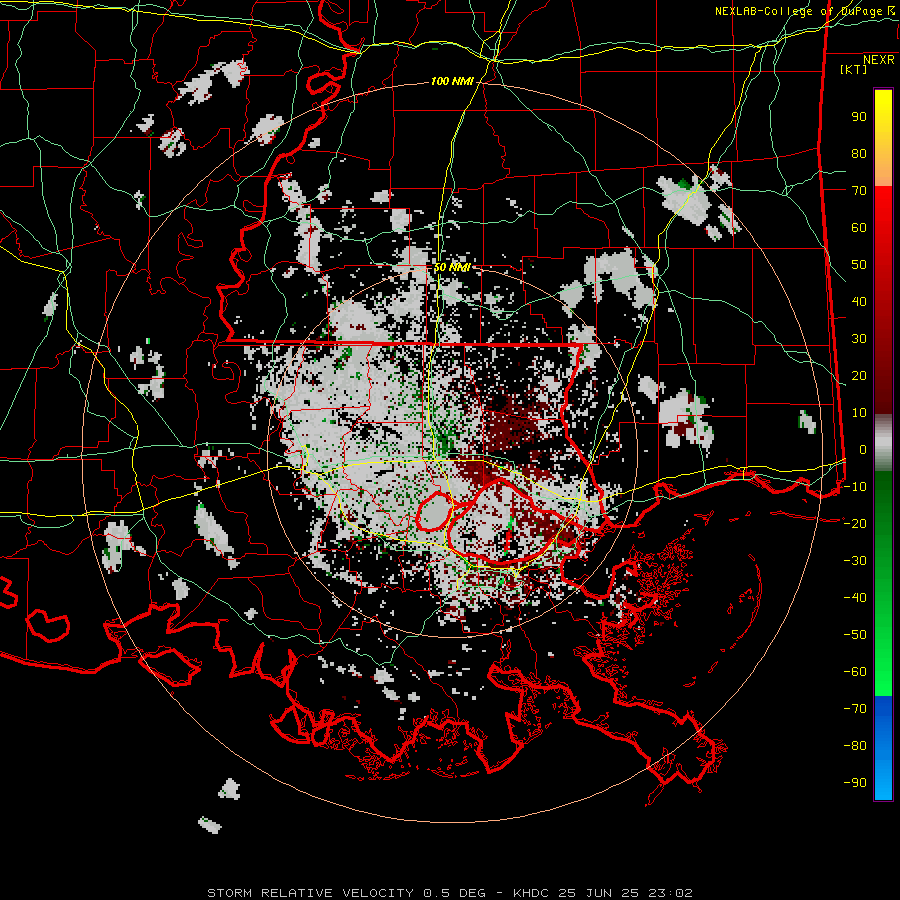This screenshot has width=900, height=900.
Task: Click the '50 NMI' range ring label
Action: (451, 267)
